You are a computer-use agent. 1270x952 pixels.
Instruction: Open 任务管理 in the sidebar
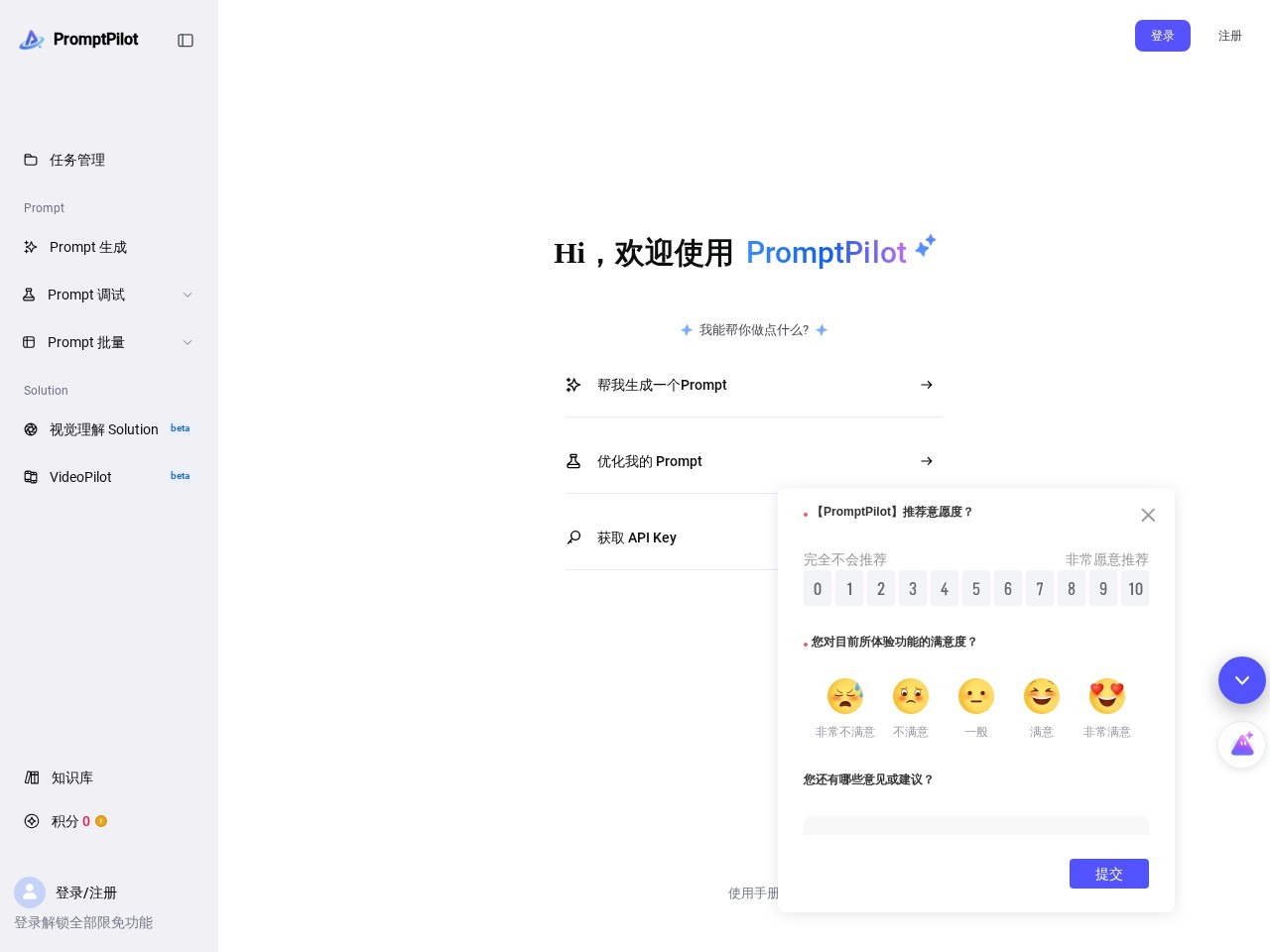coord(108,160)
